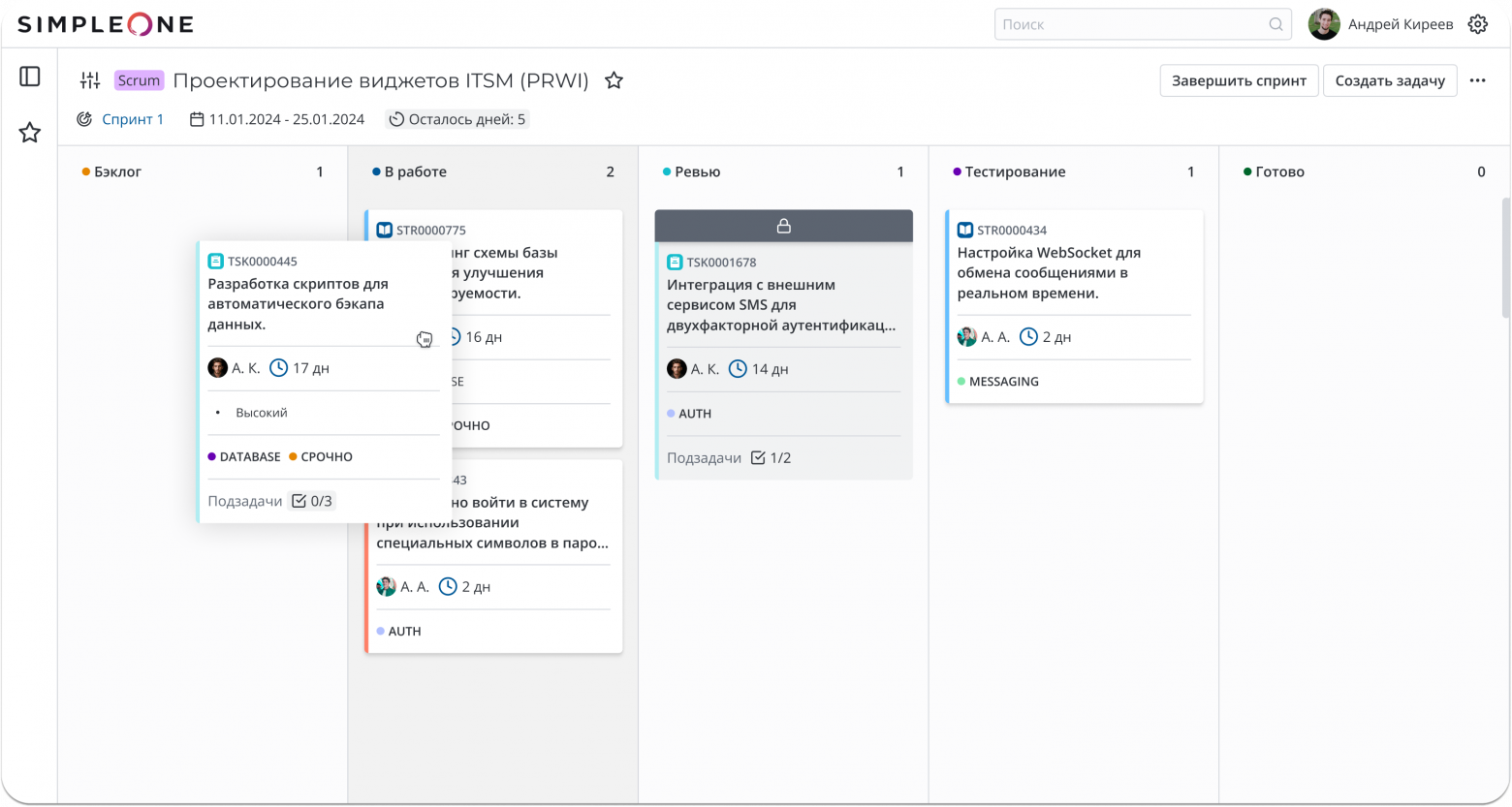
Task: Open the more options ellipsis menu
Action: click(1477, 80)
